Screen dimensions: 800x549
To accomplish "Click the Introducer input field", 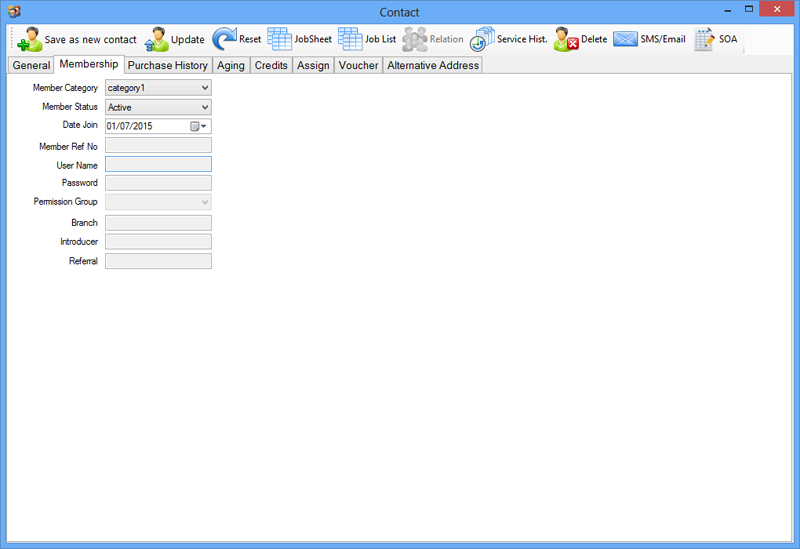I will click(158, 242).
